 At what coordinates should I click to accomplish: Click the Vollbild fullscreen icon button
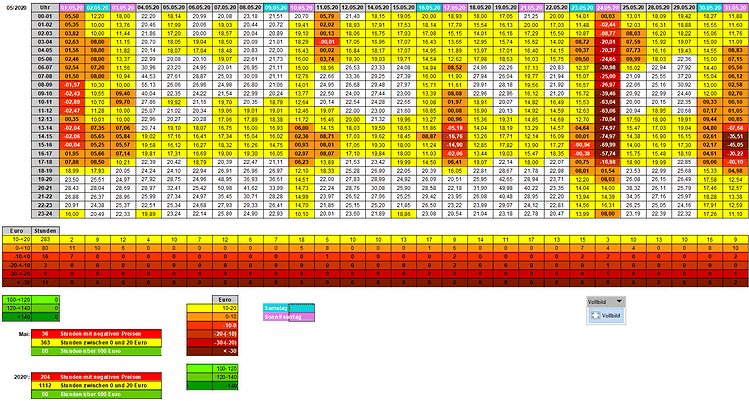(x=596, y=314)
